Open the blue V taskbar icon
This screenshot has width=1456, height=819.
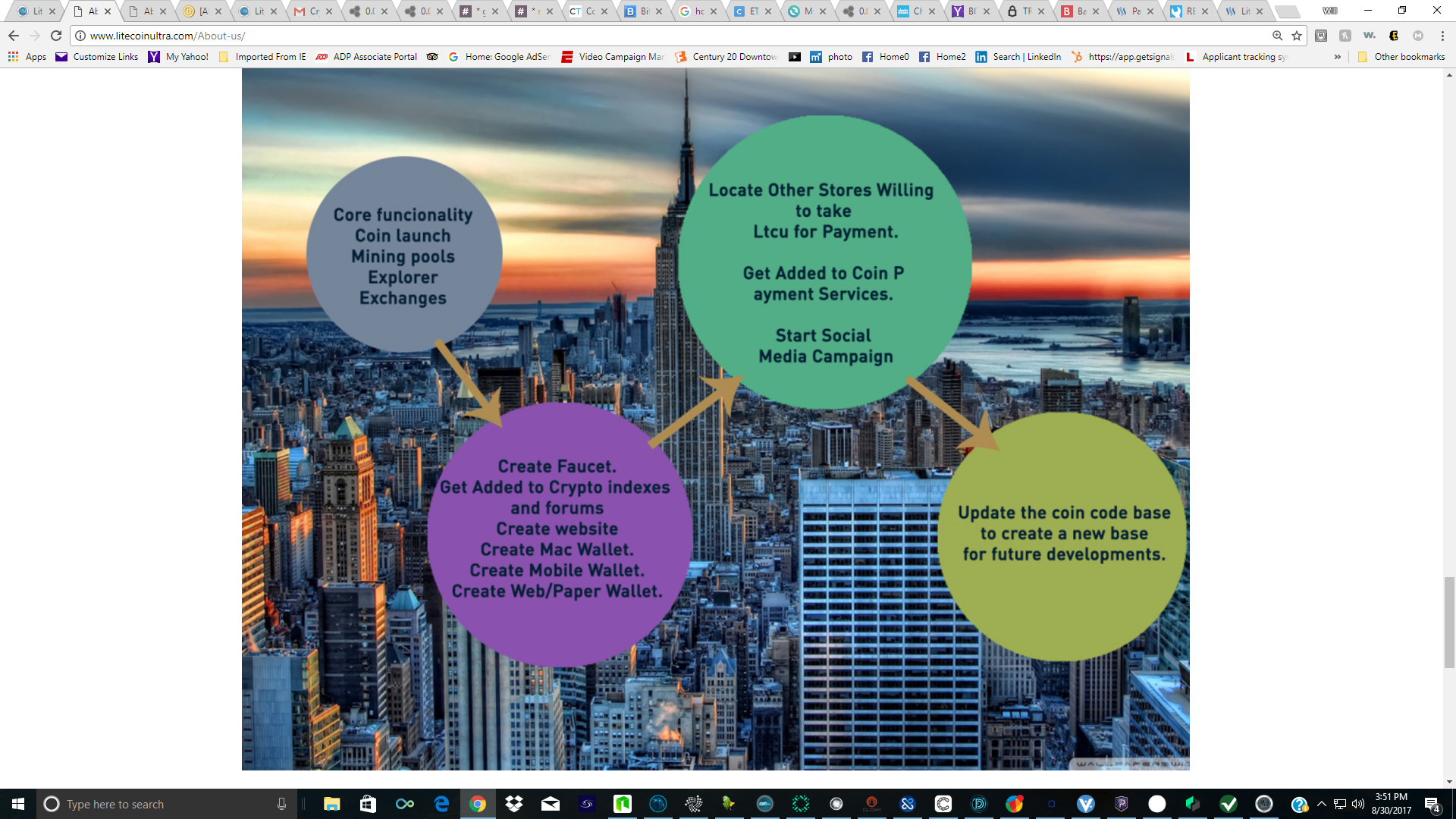(1086, 804)
